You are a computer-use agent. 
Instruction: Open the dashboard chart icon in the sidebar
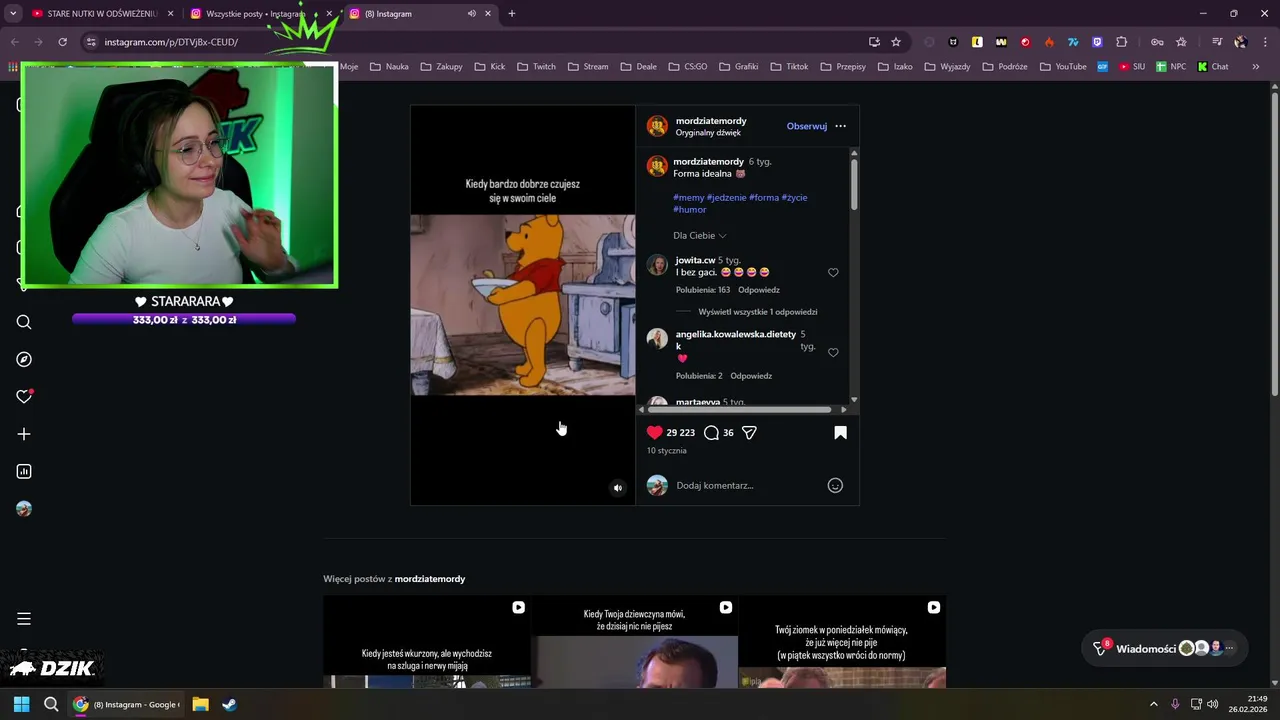click(x=24, y=471)
